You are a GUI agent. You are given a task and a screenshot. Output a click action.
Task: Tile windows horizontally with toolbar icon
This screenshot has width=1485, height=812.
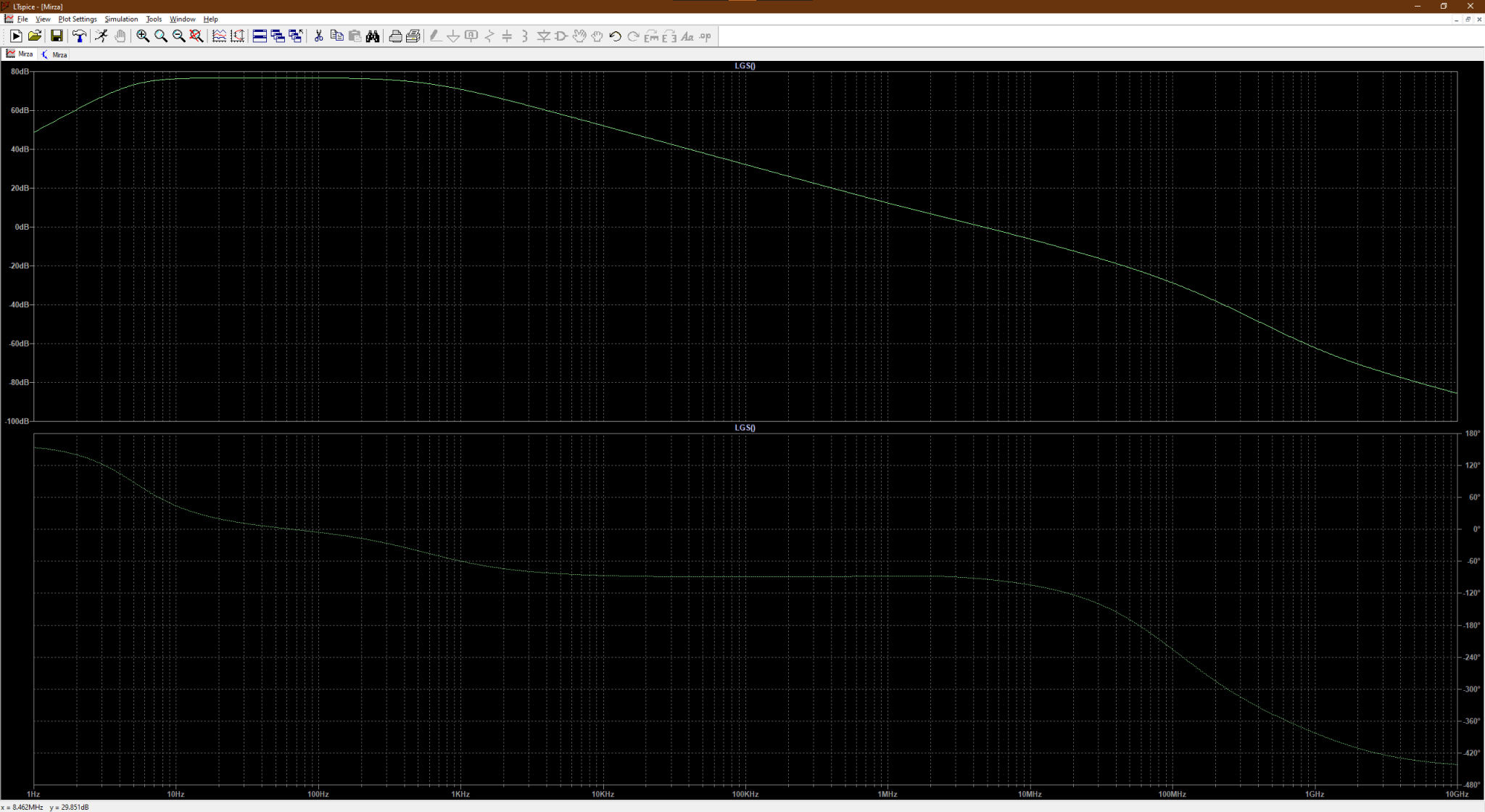tap(260, 36)
